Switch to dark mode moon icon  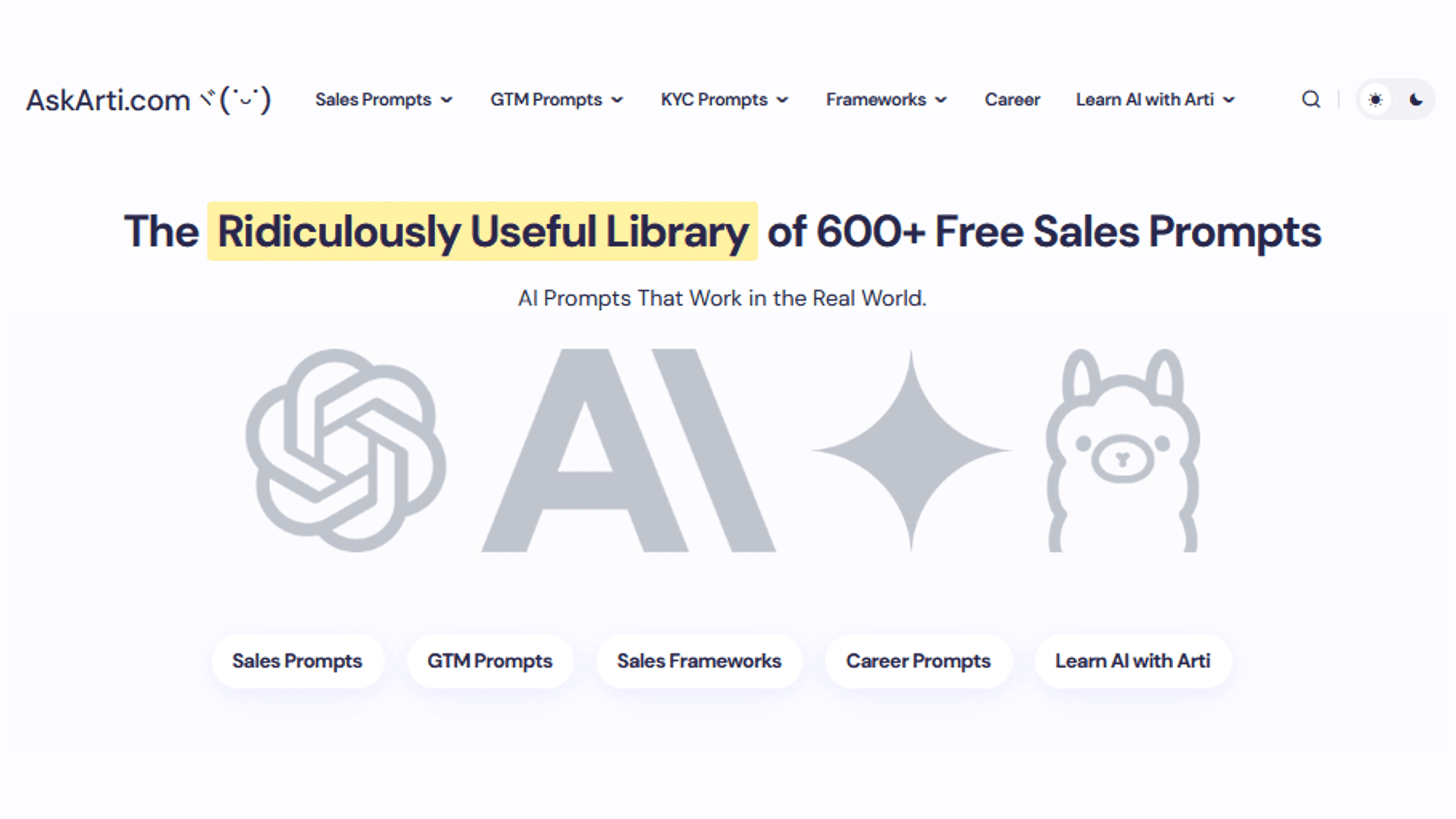click(1416, 100)
